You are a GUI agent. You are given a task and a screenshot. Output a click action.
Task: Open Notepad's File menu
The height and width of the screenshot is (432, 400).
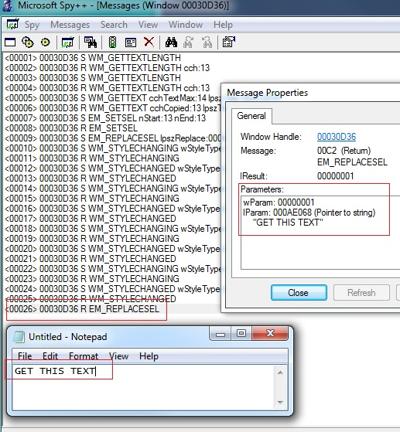(24, 356)
